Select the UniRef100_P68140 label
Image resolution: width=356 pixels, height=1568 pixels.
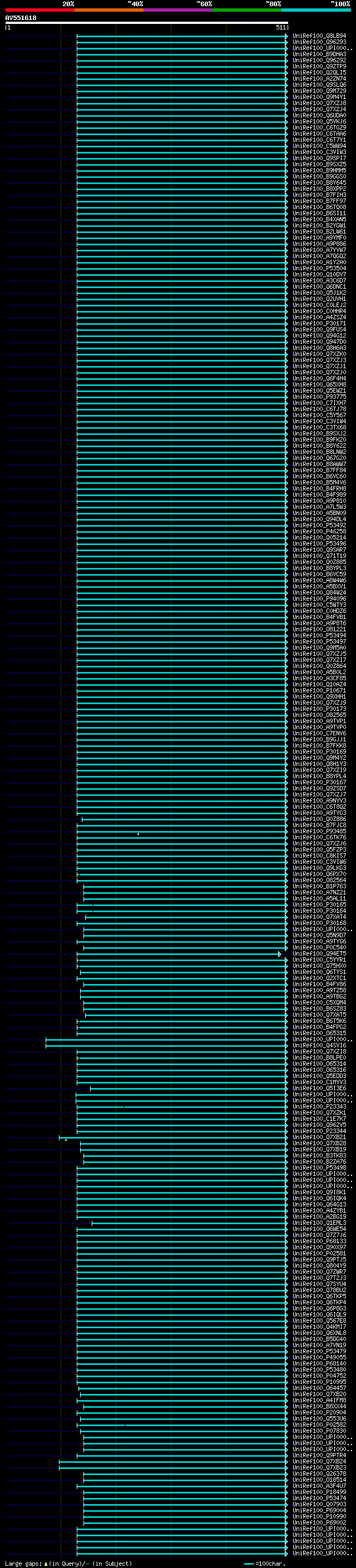(319, 1363)
